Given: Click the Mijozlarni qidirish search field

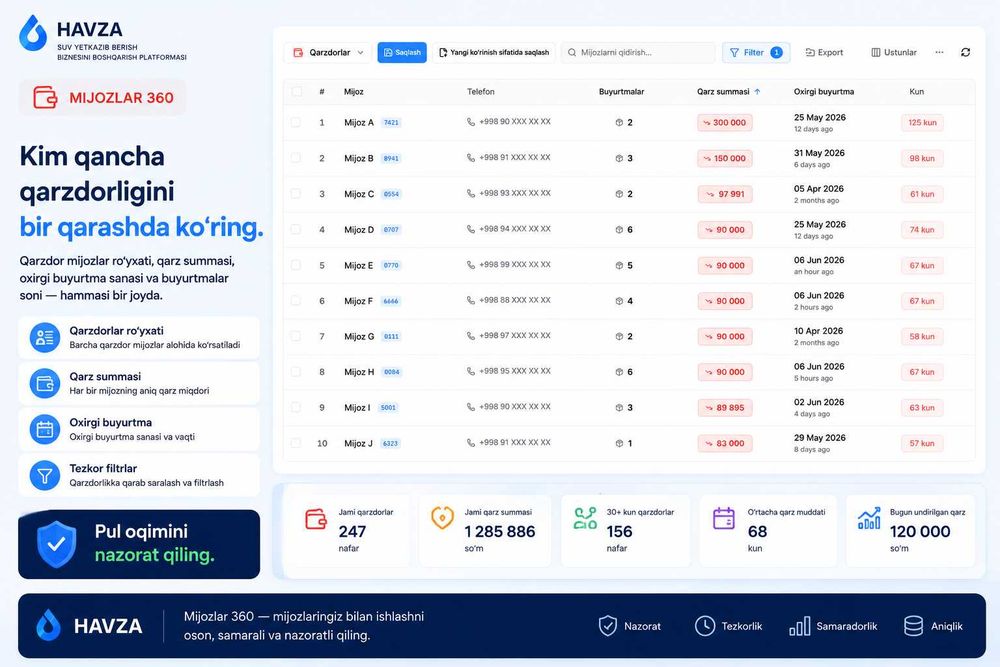Looking at the screenshot, I should point(638,52).
